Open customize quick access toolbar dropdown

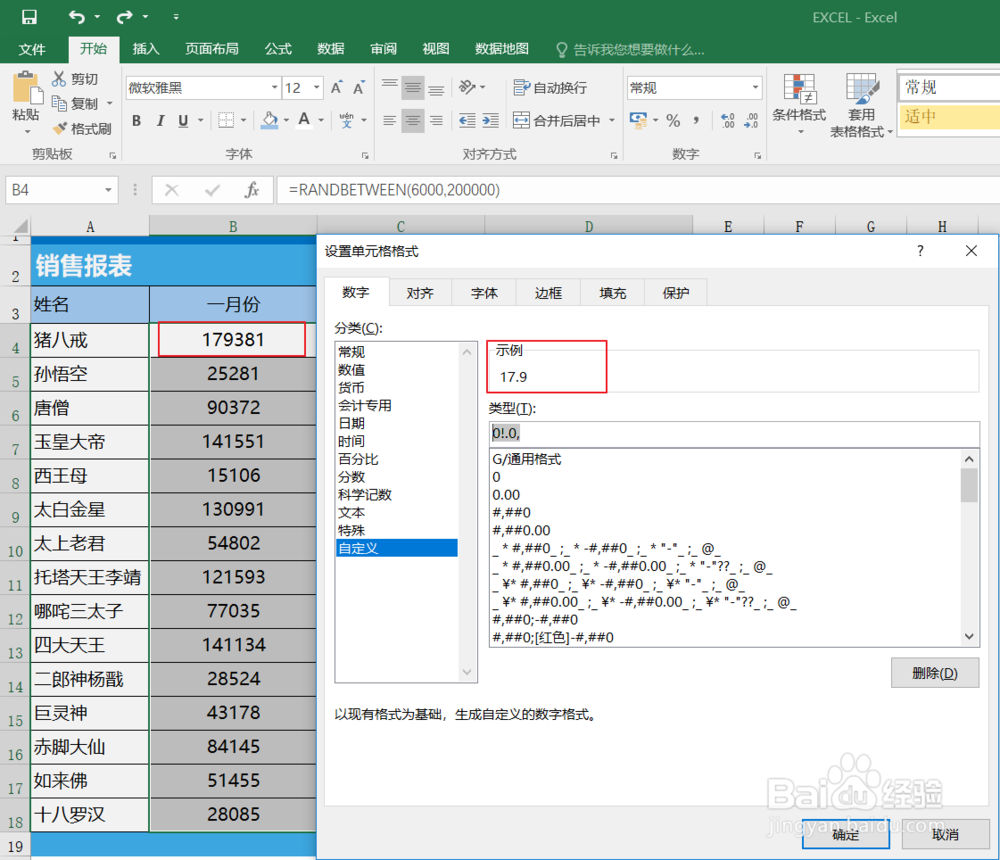pyautogui.click(x=176, y=17)
